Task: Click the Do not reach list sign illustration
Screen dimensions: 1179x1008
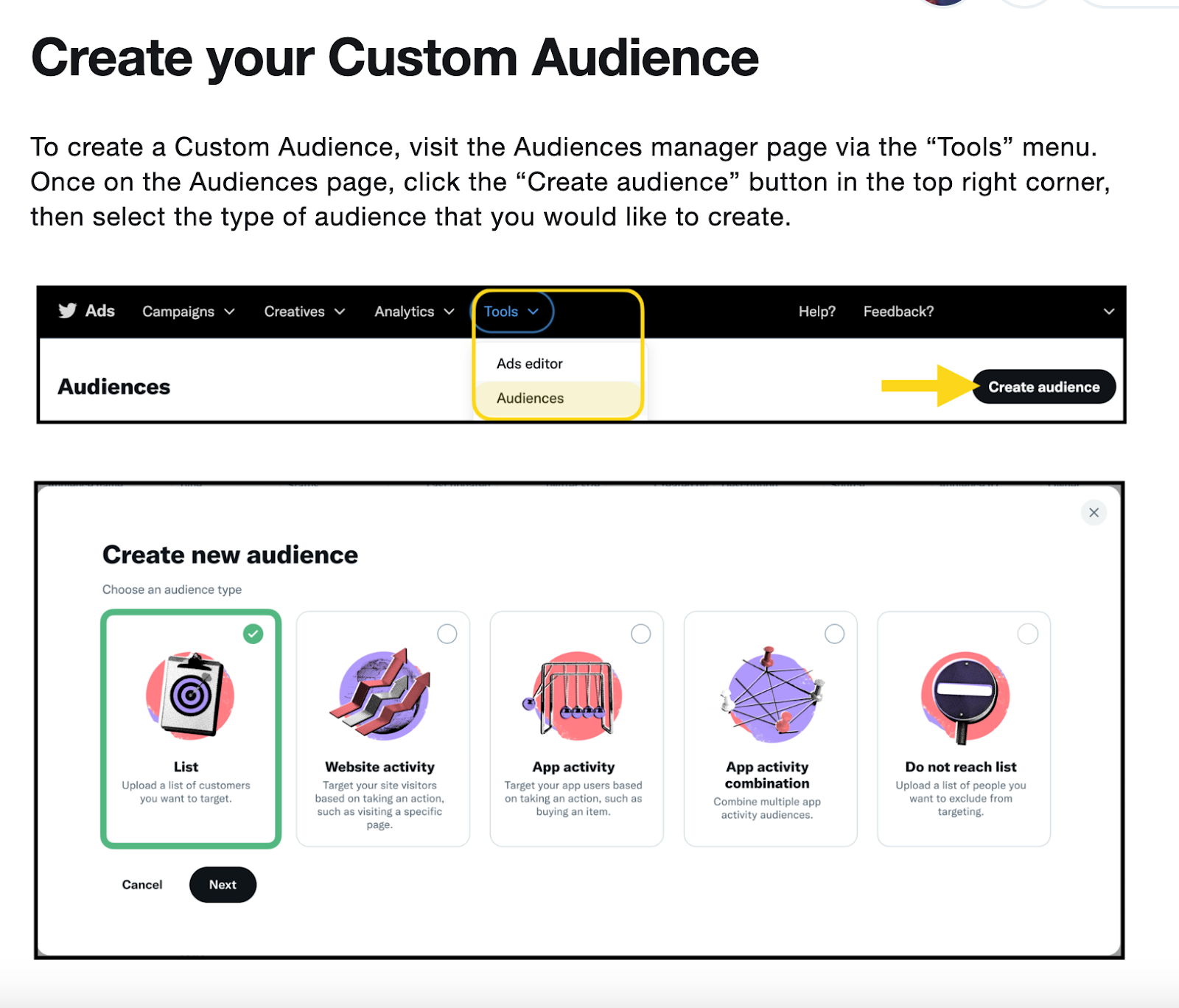Action: [x=964, y=696]
